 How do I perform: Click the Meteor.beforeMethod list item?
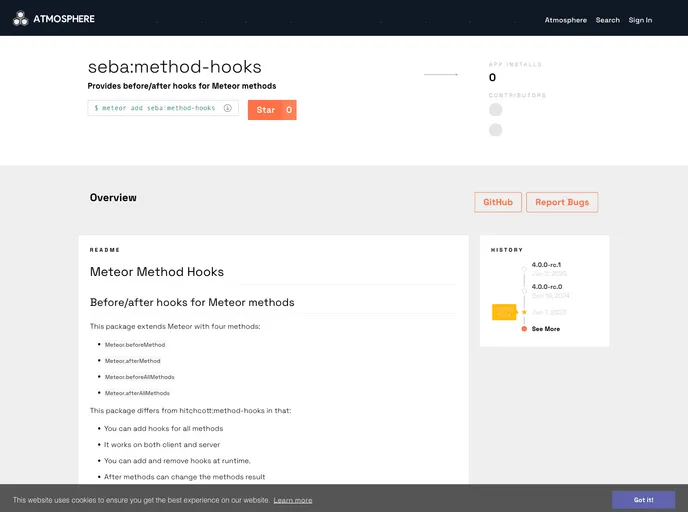click(135, 345)
